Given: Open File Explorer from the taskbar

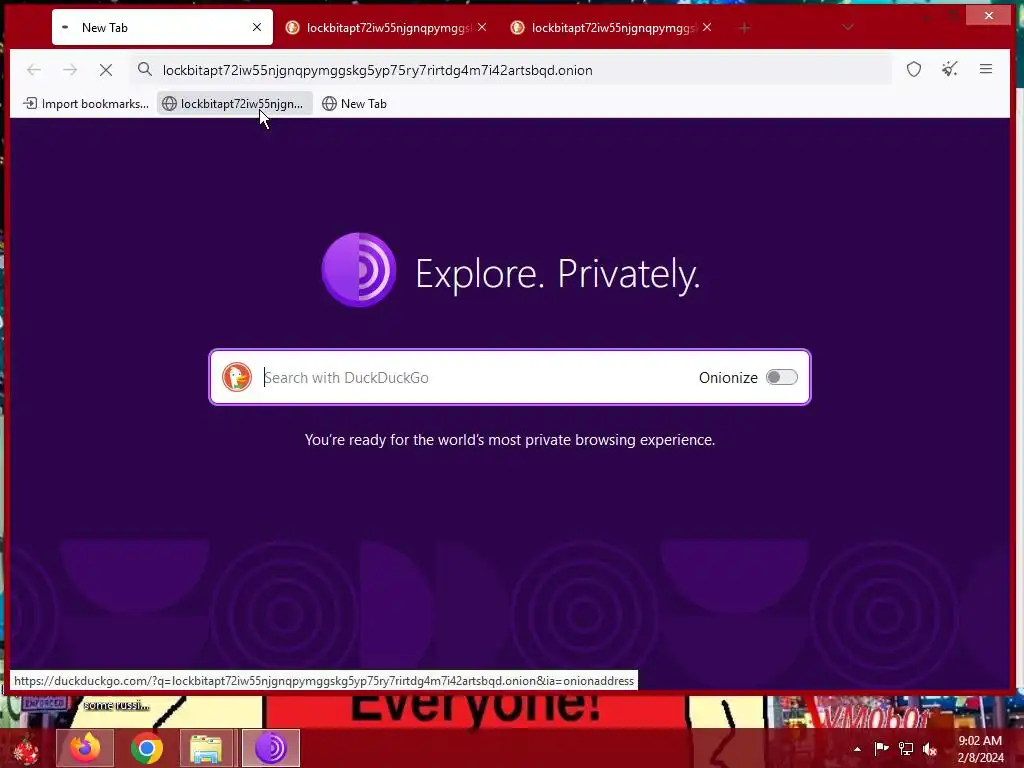Looking at the screenshot, I should tap(206, 748).
